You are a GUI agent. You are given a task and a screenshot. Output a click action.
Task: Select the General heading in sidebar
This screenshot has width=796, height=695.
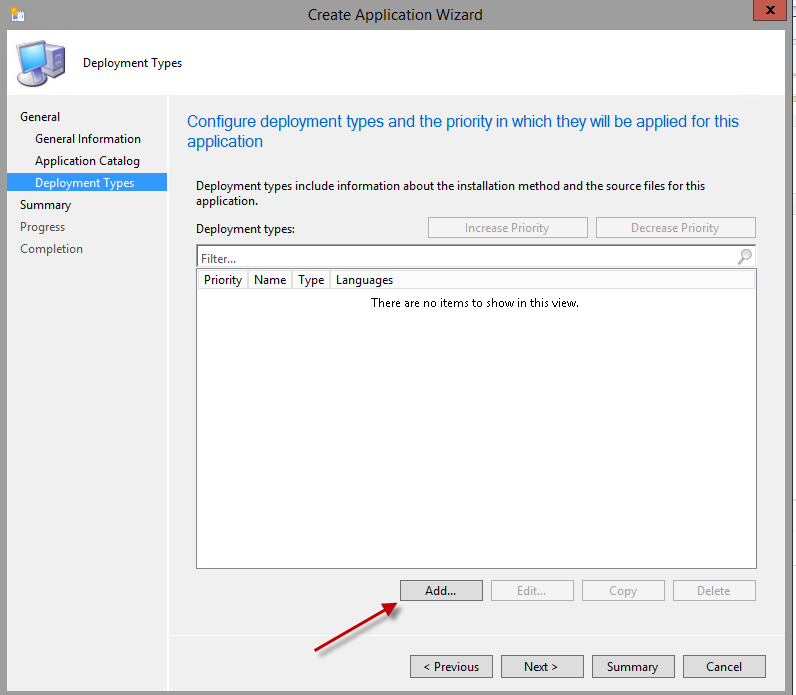40,117
